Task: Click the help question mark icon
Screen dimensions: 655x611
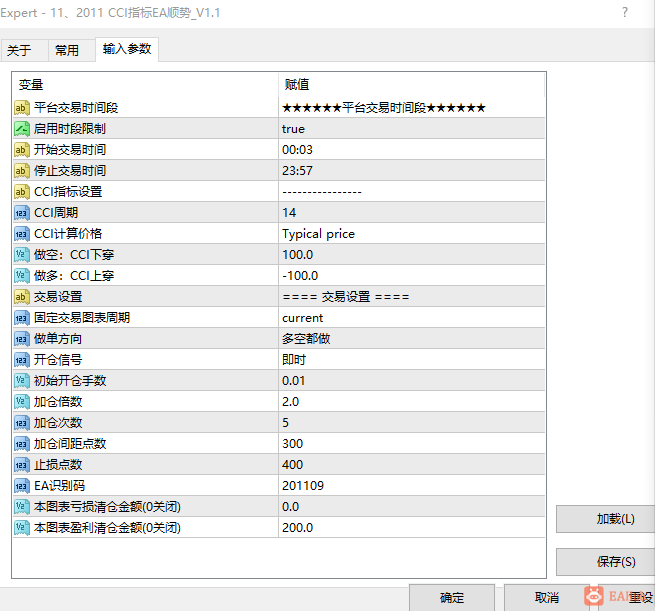Action: tap(625, 13)
